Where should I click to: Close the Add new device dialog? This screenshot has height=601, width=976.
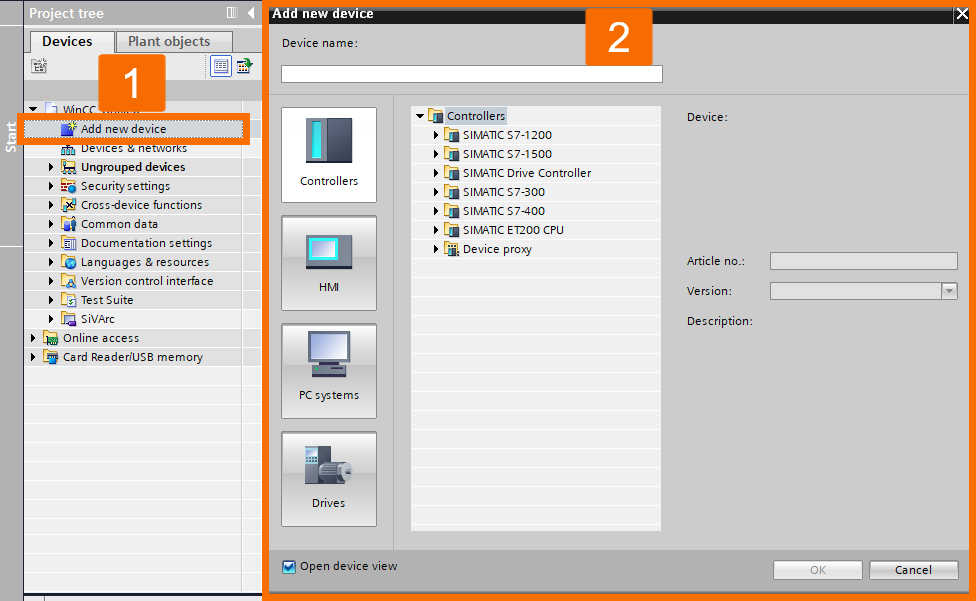coord(962,14)
